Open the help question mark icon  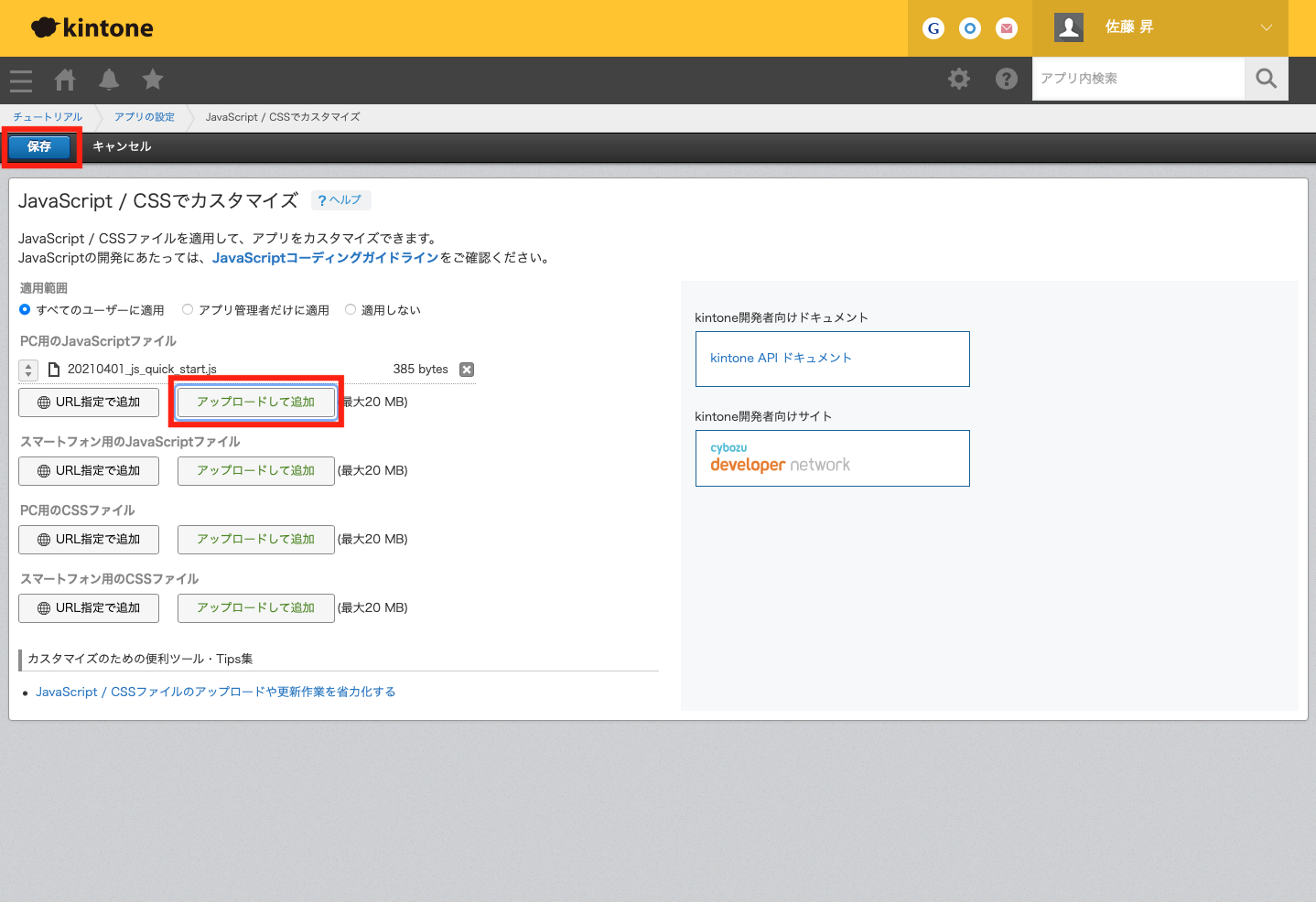pos(1006,79)
